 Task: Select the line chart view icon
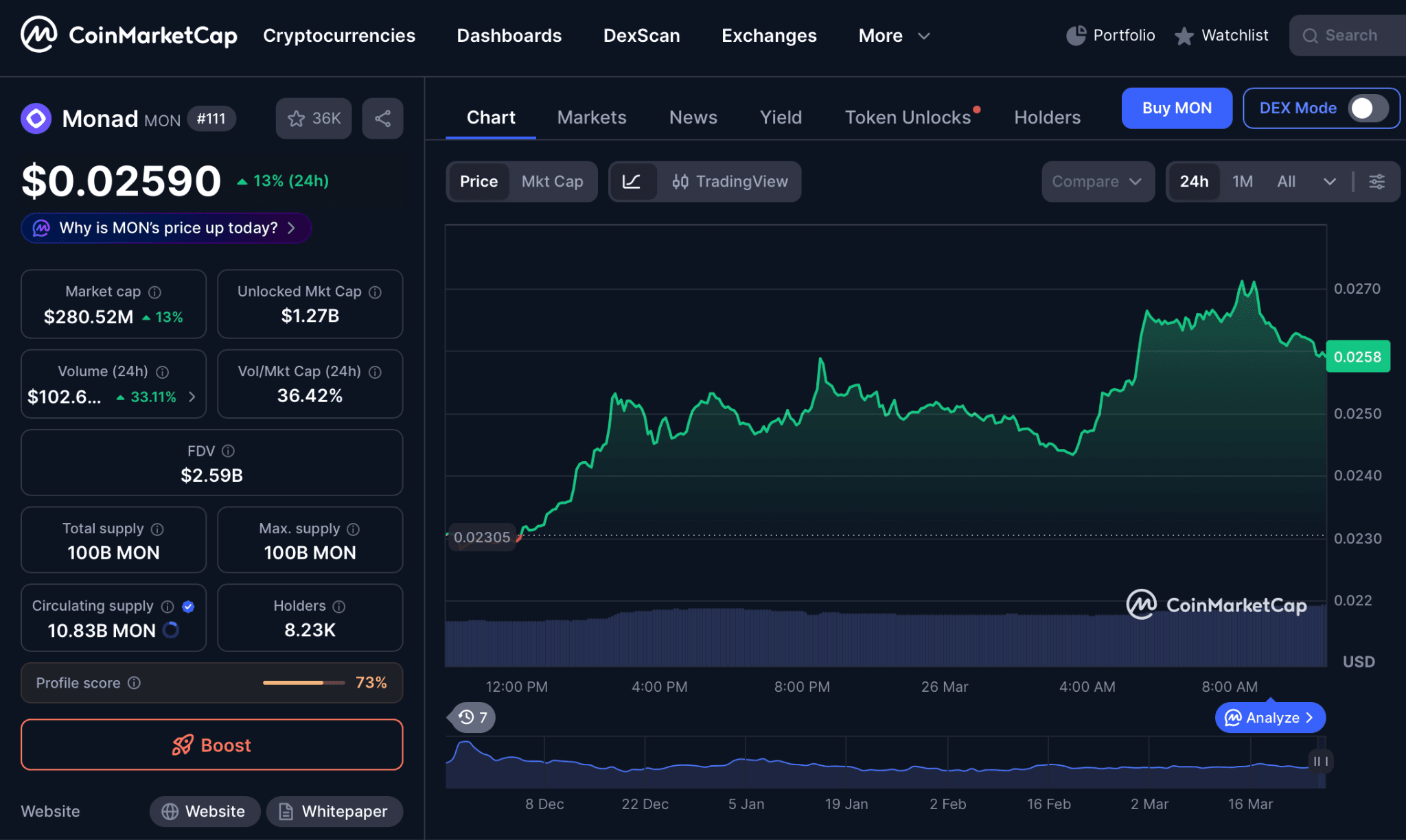[x=633, y=181]
